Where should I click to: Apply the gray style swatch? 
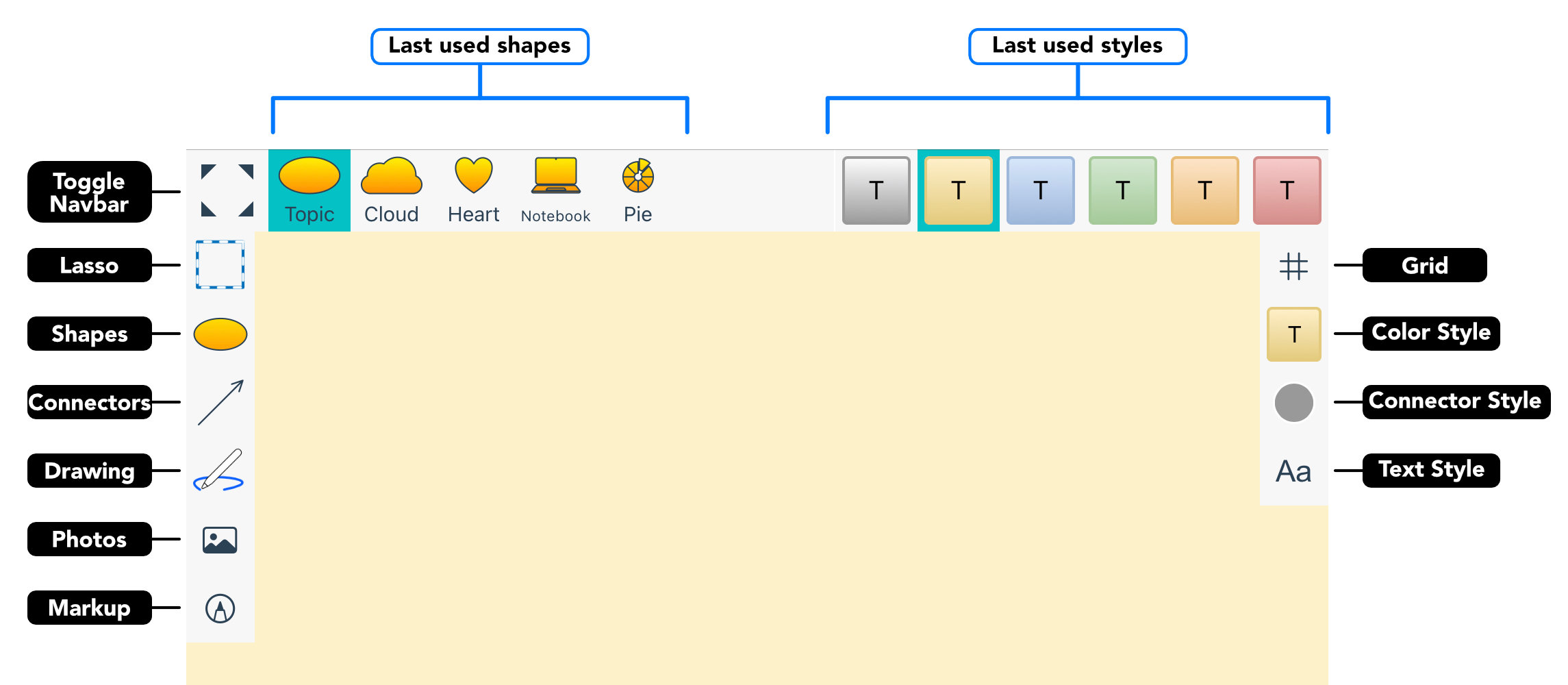click(875, 190)
